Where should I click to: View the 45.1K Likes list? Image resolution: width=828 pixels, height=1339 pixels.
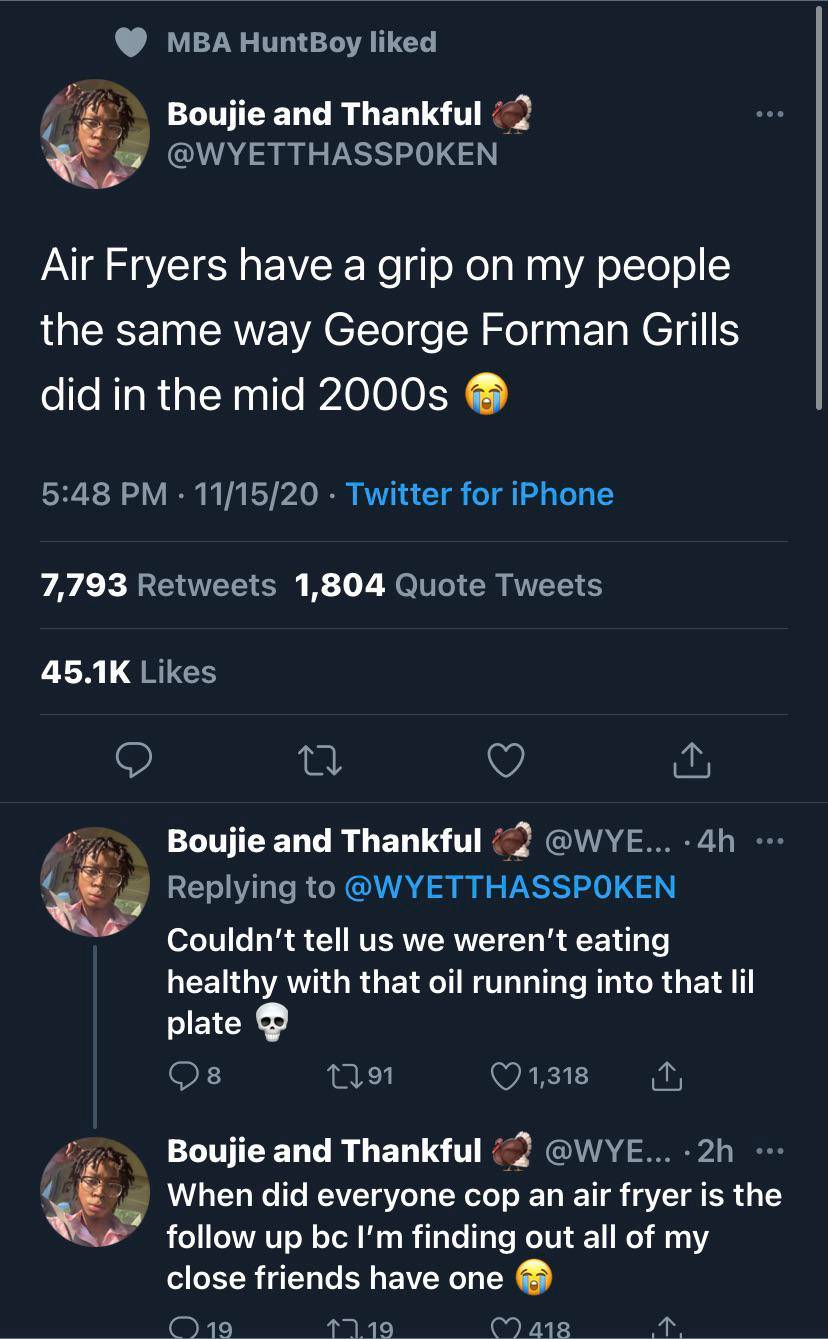(128, 672)
